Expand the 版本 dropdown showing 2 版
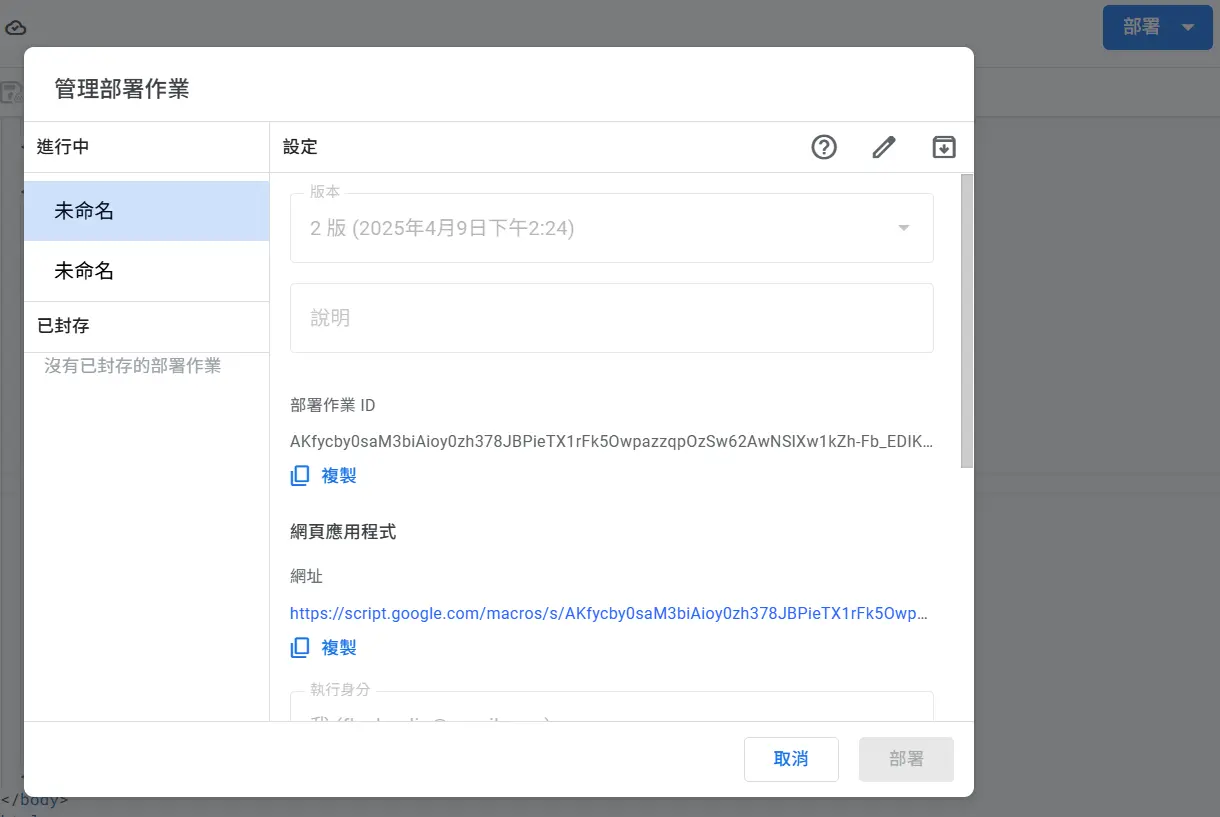The image size is (1220, 817). [x=611, y=228]
